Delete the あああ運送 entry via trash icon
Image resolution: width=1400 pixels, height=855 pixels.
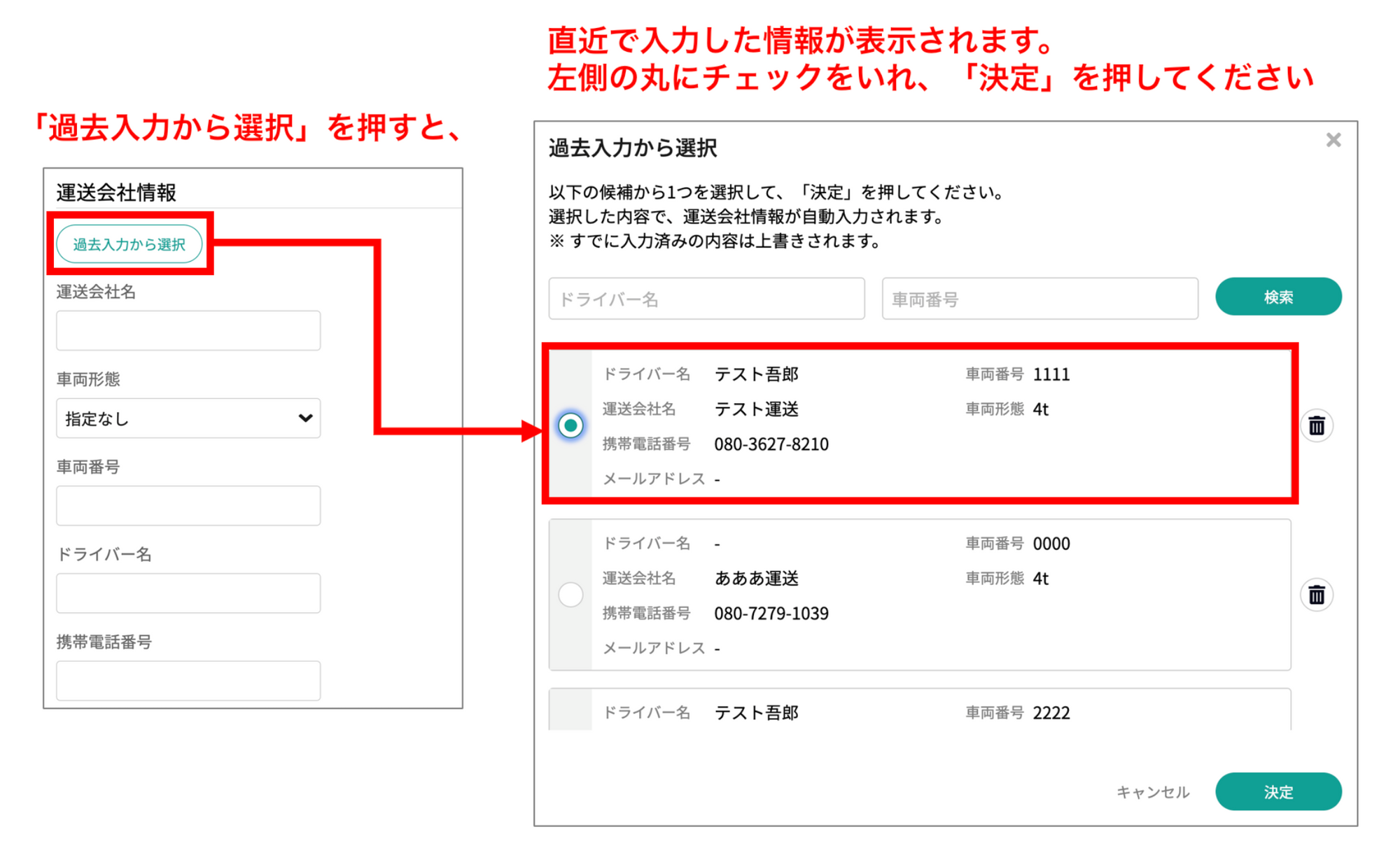(x=1316, y=595)
